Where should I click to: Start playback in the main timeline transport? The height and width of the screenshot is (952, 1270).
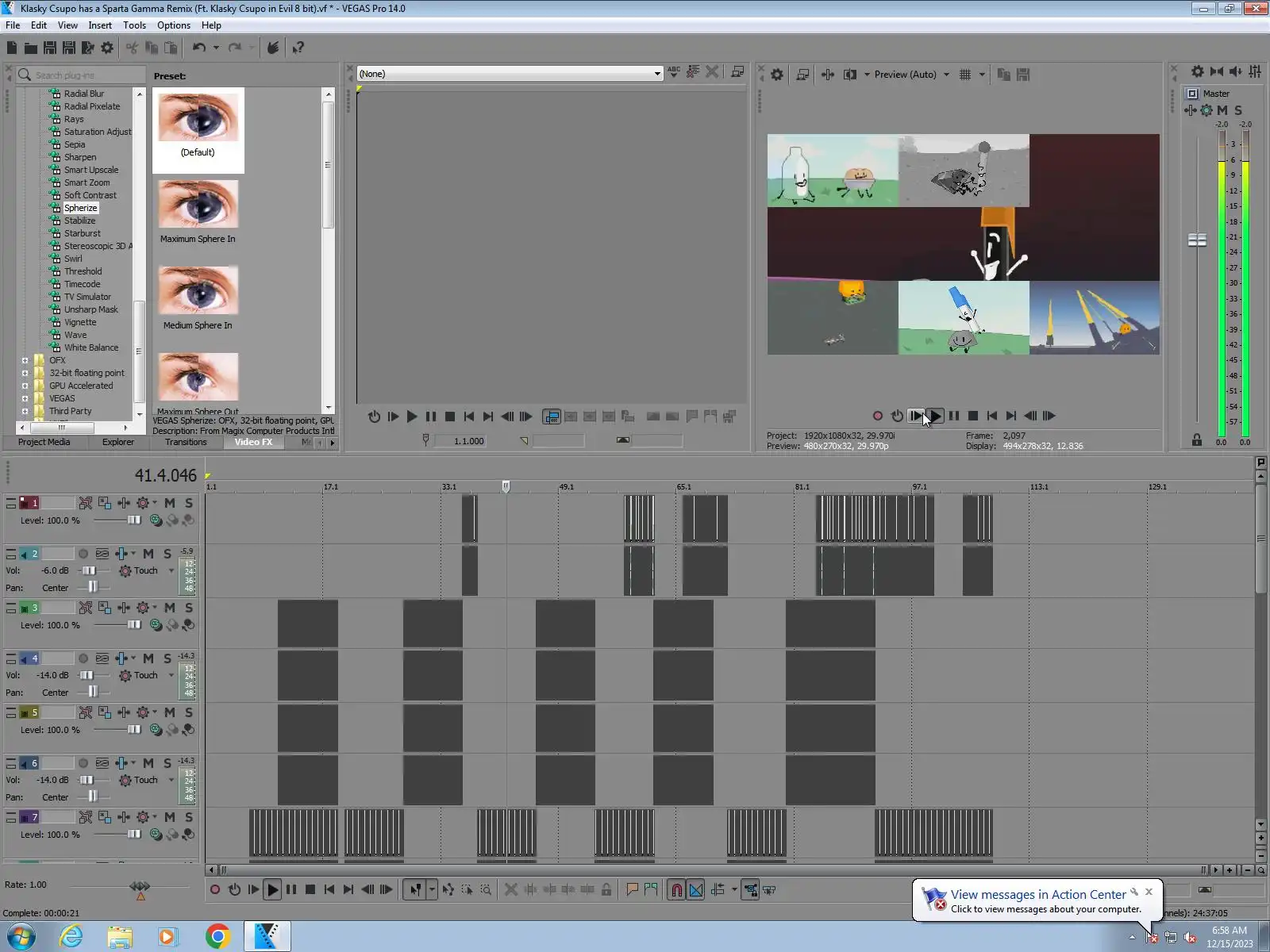272,890
